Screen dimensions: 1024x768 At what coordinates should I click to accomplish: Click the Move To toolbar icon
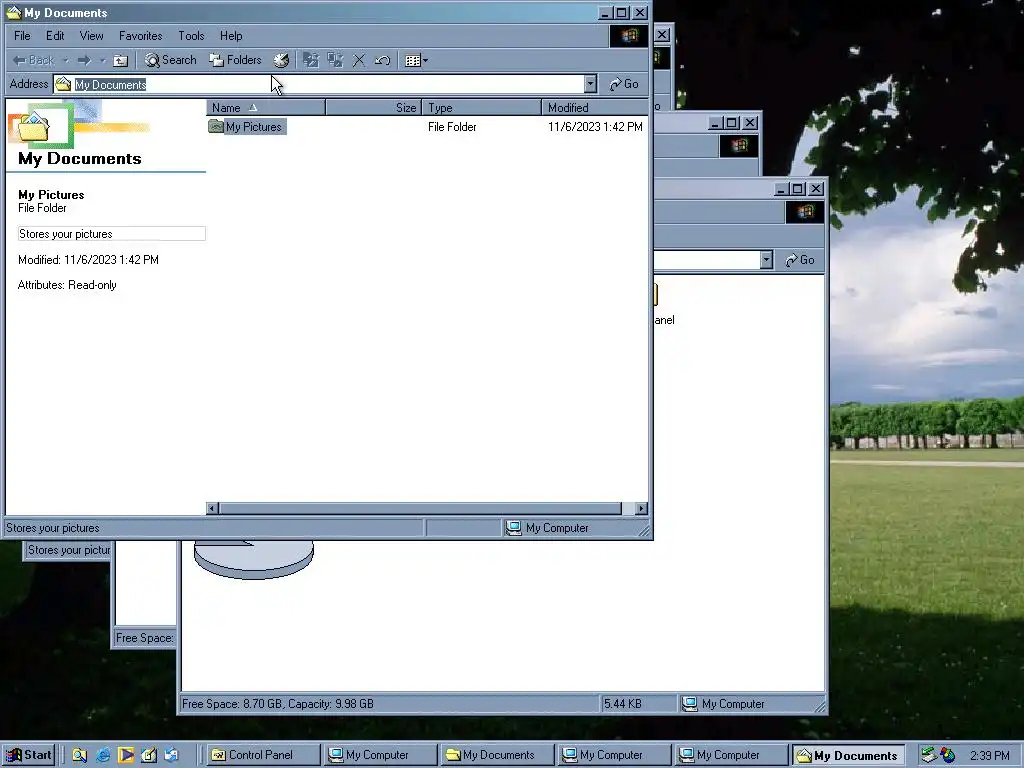(x=311, y=60)
